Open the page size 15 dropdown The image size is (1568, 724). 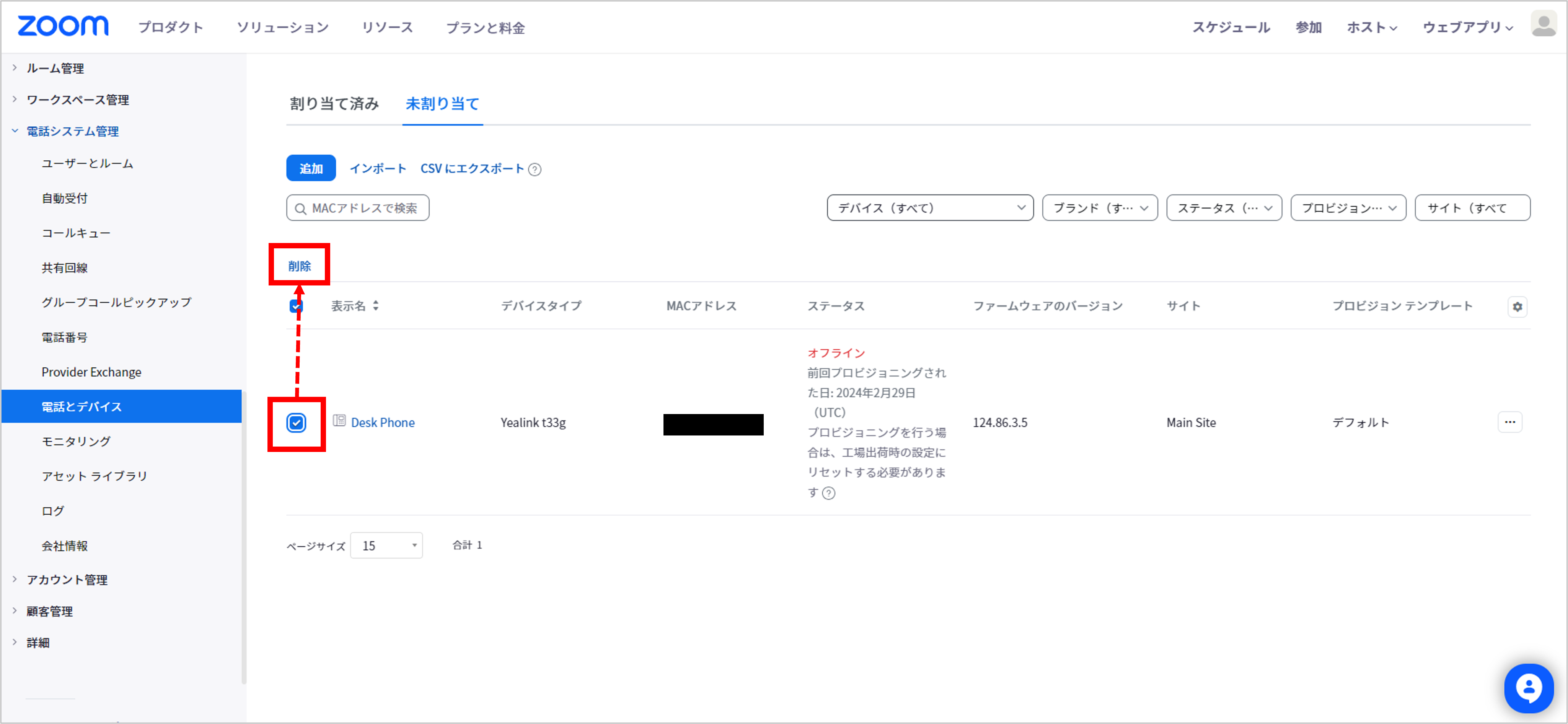(x=386, y=545)
